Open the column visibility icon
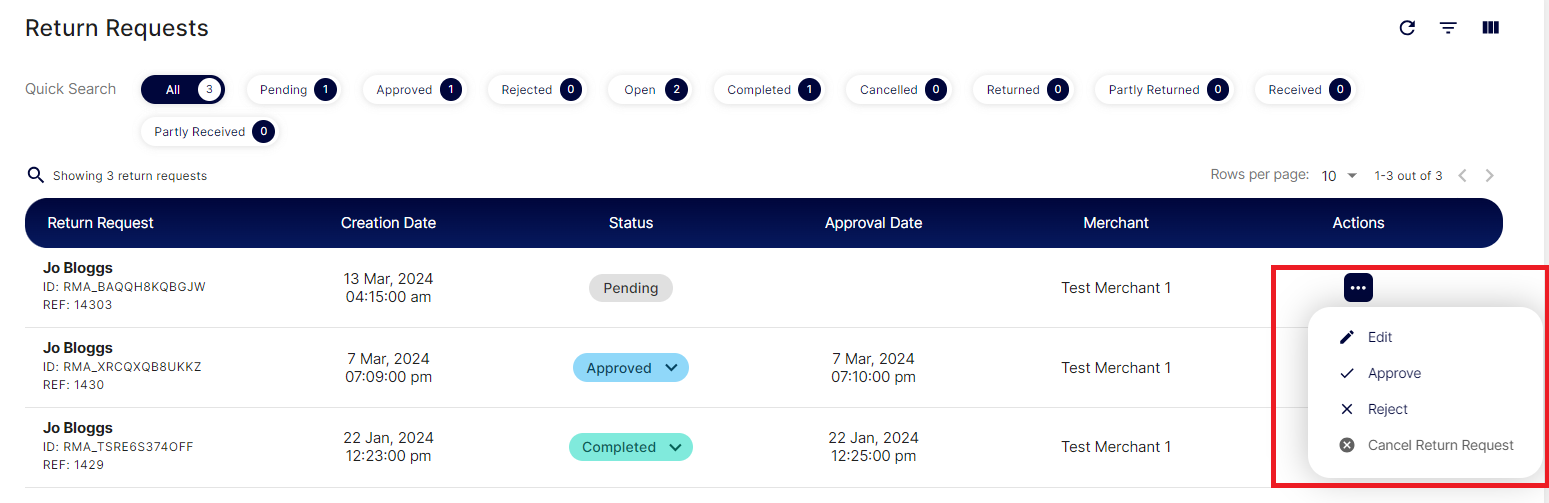 point(1490,28)
